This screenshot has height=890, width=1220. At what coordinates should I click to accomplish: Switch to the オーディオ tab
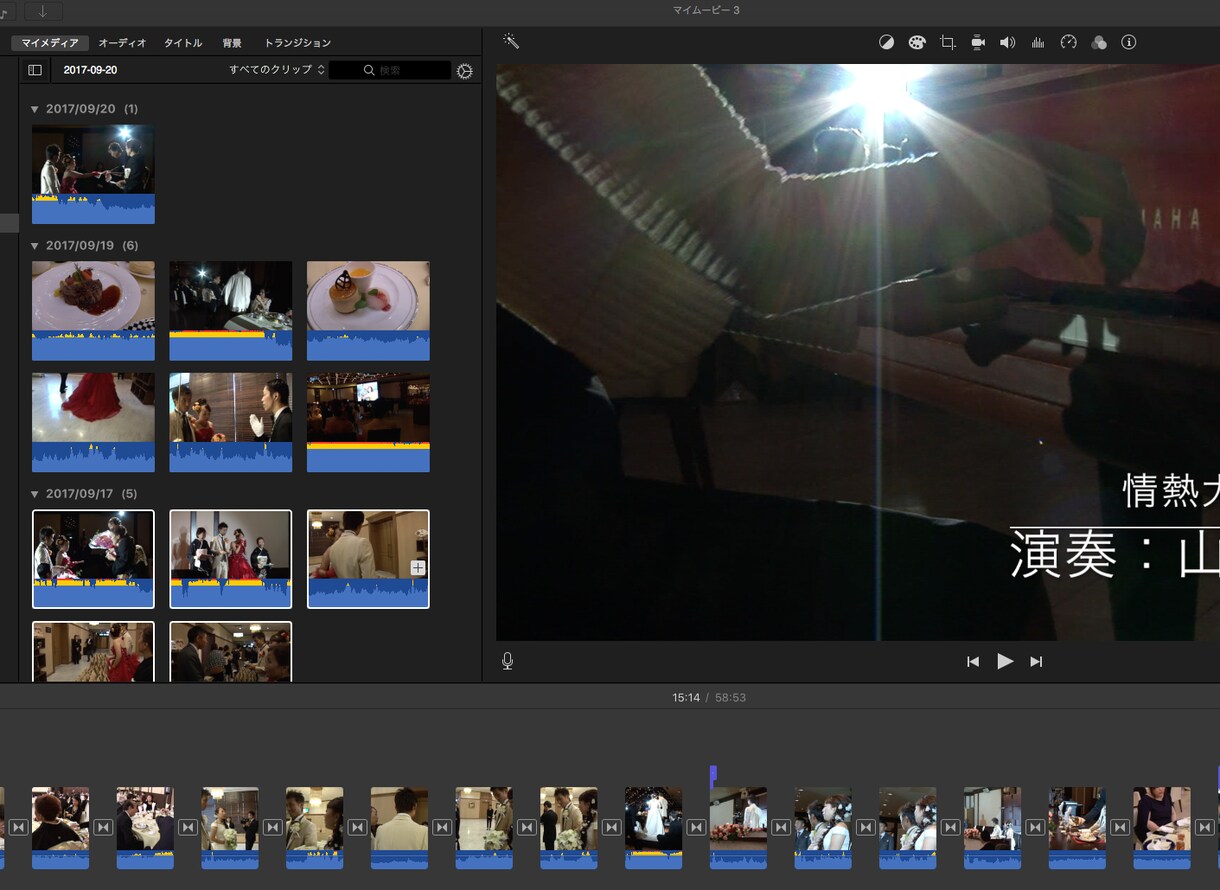[123, 43]
